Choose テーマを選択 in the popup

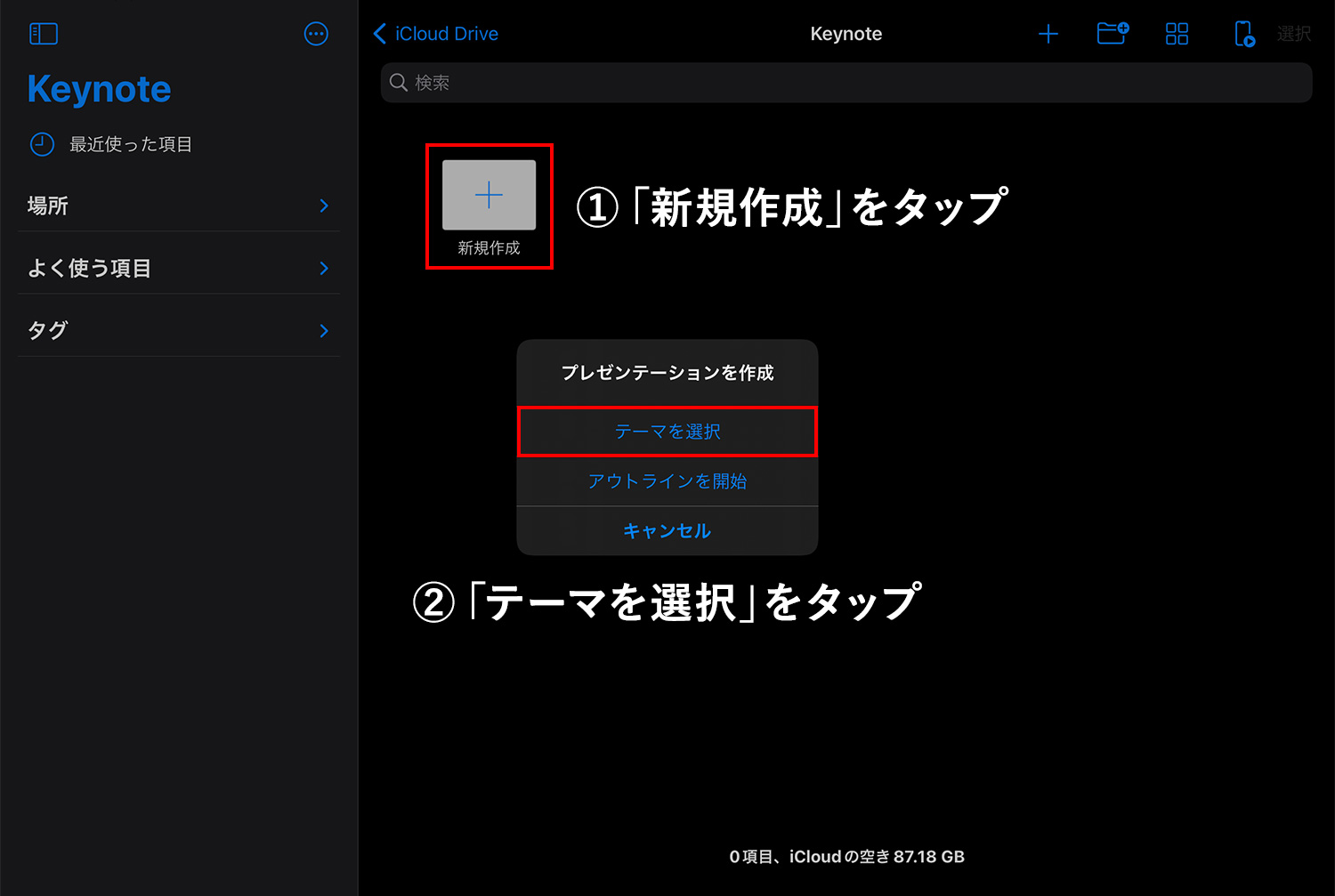(x=667, y=432)
